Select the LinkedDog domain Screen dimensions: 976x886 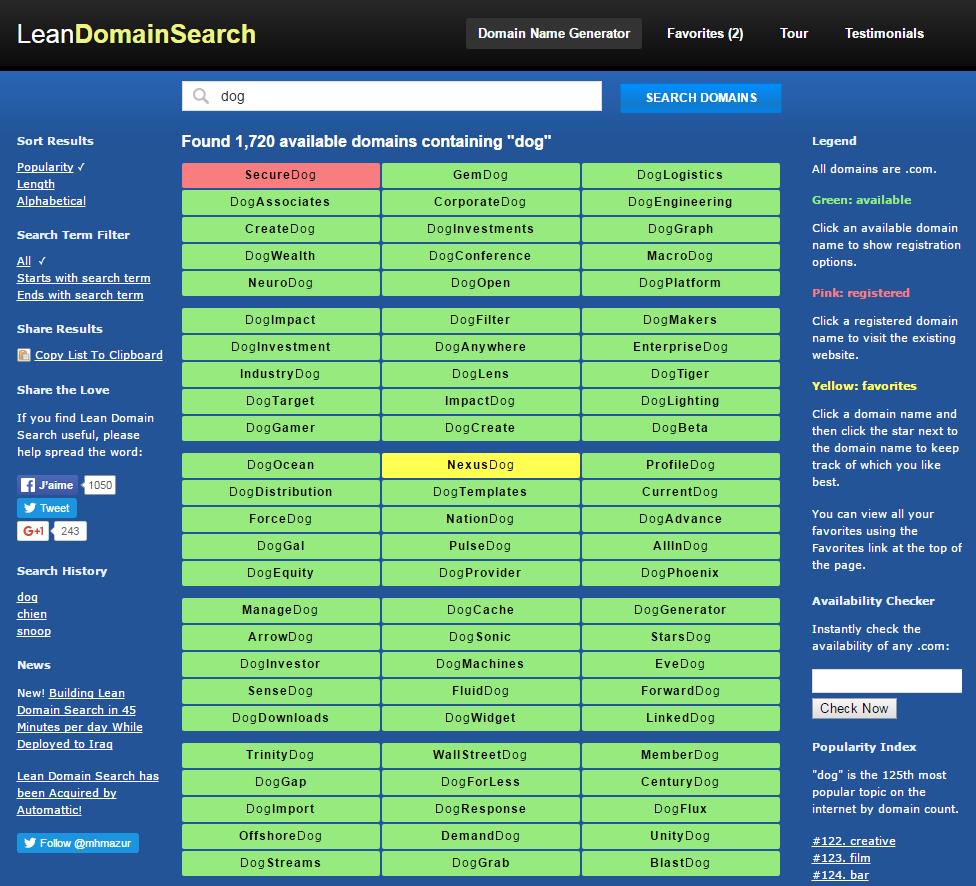pos(680,718)
